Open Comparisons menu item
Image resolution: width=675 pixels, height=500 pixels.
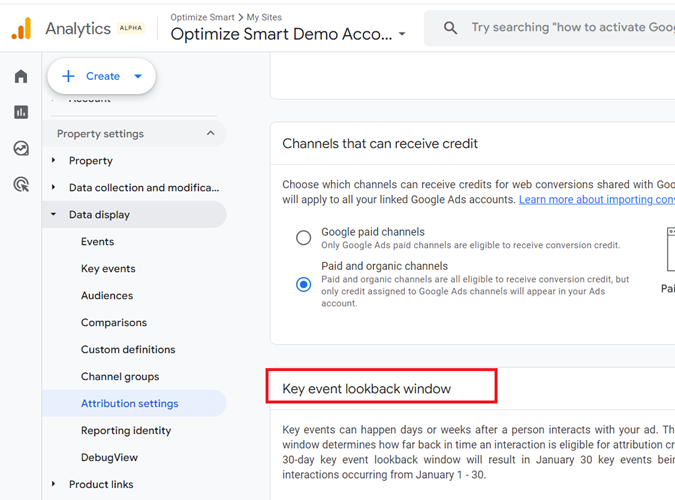point(114,323)
